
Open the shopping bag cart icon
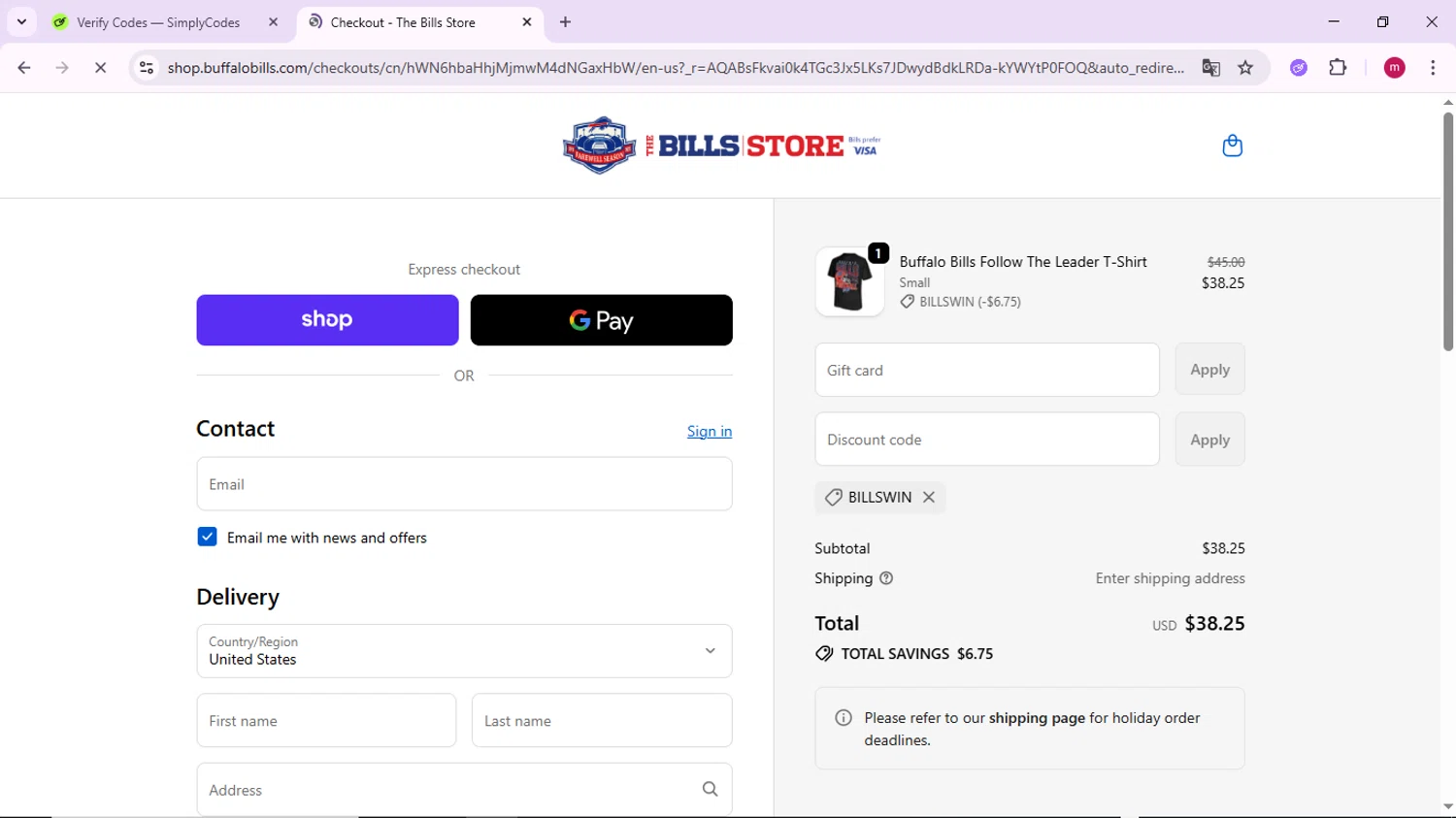point(1232,146)
